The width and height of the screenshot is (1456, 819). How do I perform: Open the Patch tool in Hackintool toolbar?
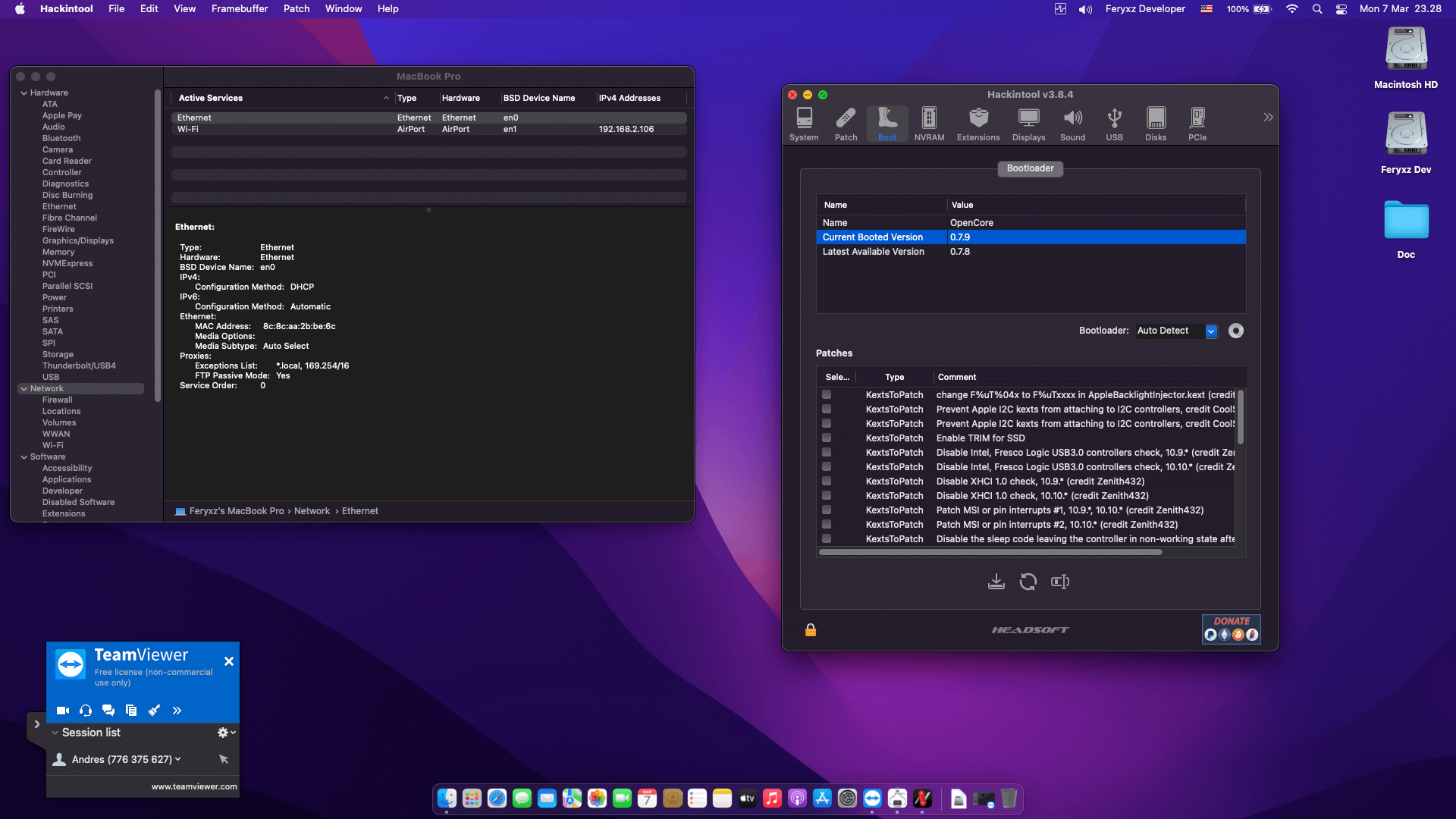[x=846, y=124]
